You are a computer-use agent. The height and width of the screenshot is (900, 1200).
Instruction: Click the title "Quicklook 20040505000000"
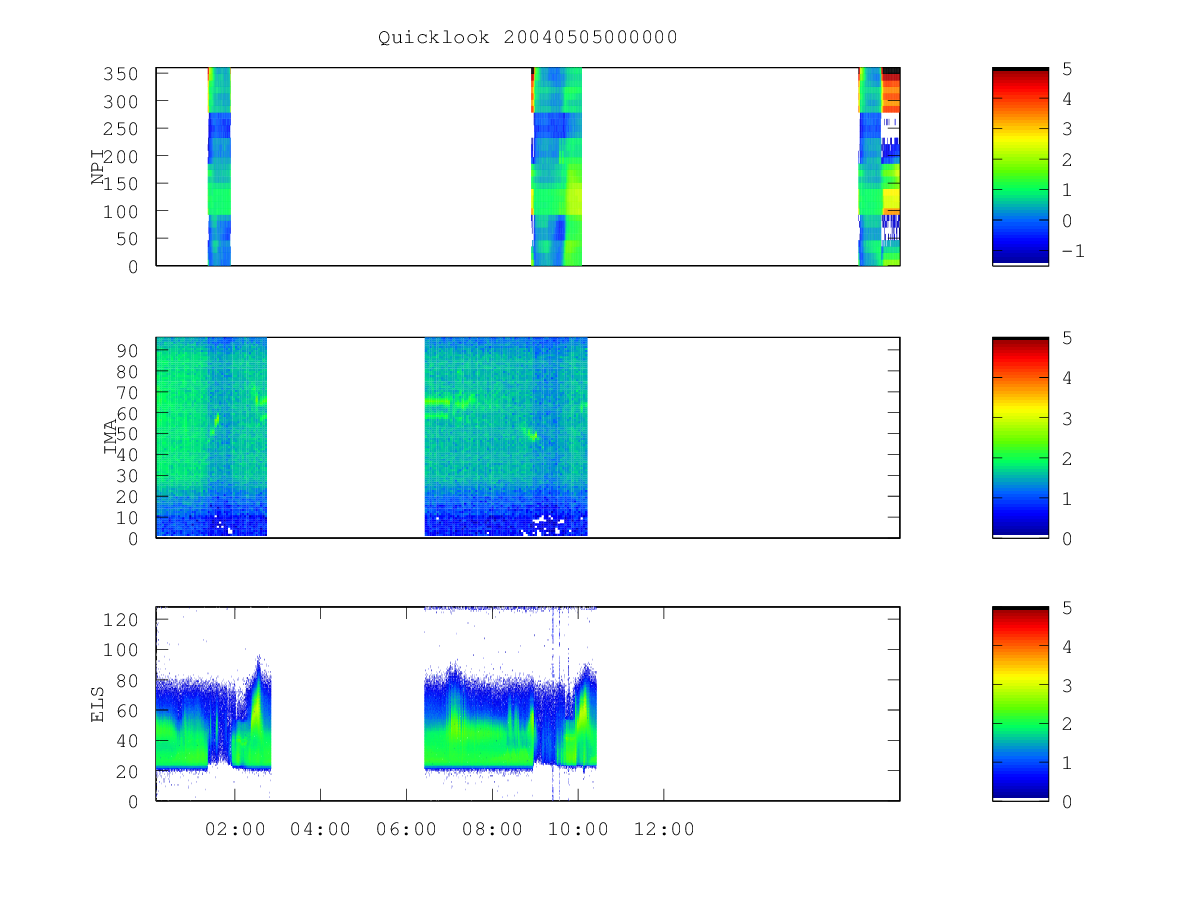[x=528, y=37]
